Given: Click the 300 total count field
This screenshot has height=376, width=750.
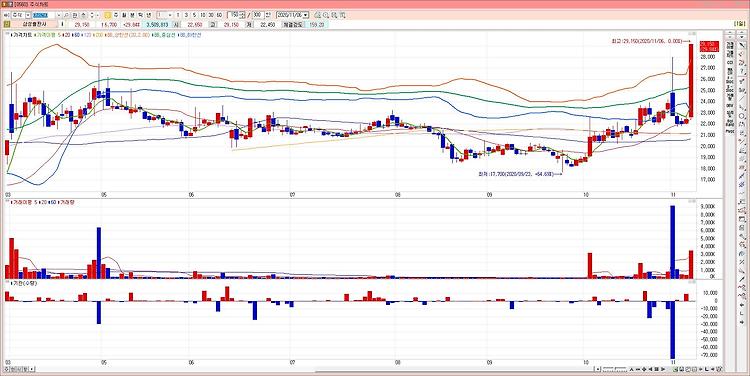Looking at the screenshot, I should 259,15.
